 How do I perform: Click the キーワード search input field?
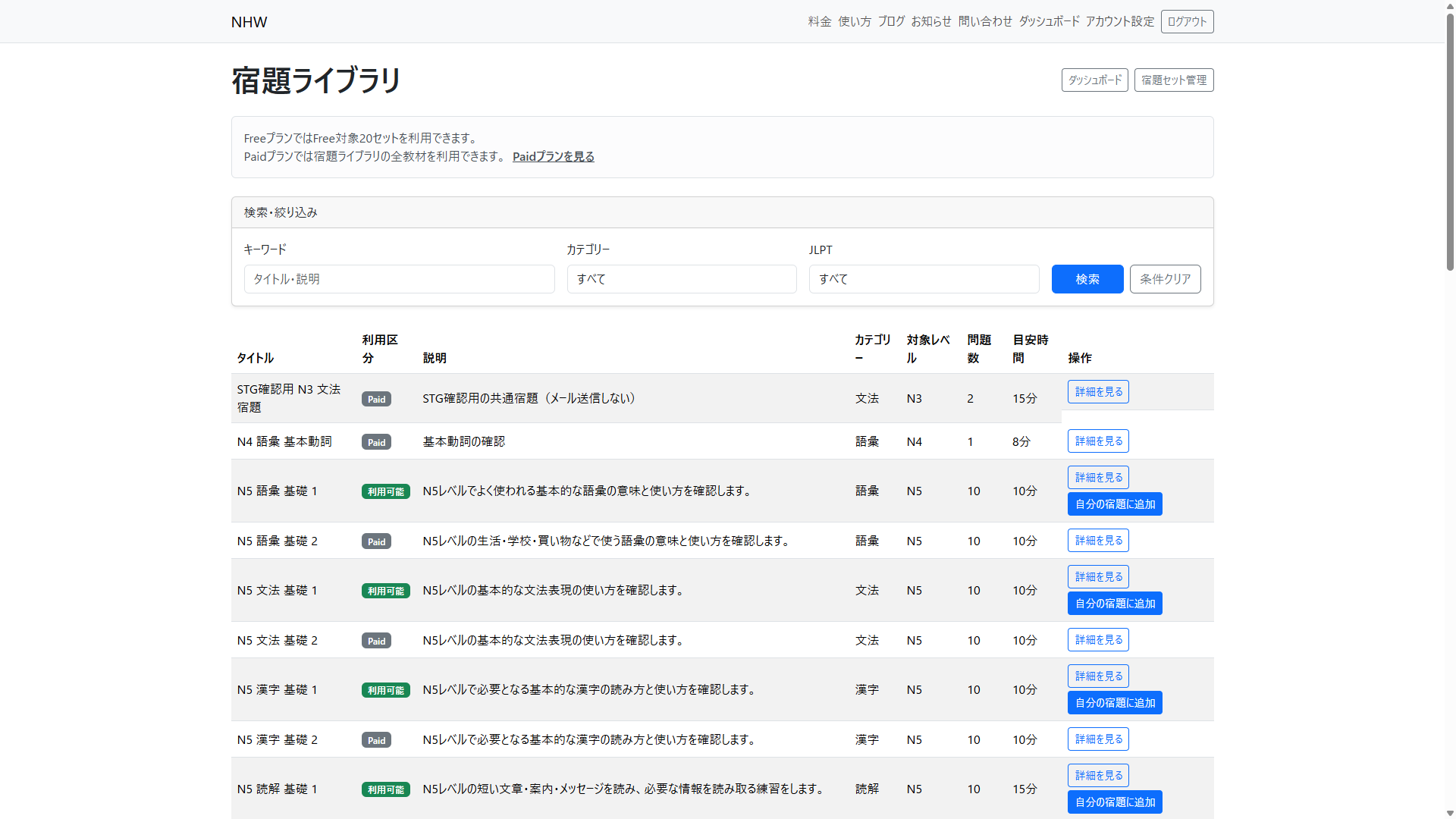tap(399, 279)
